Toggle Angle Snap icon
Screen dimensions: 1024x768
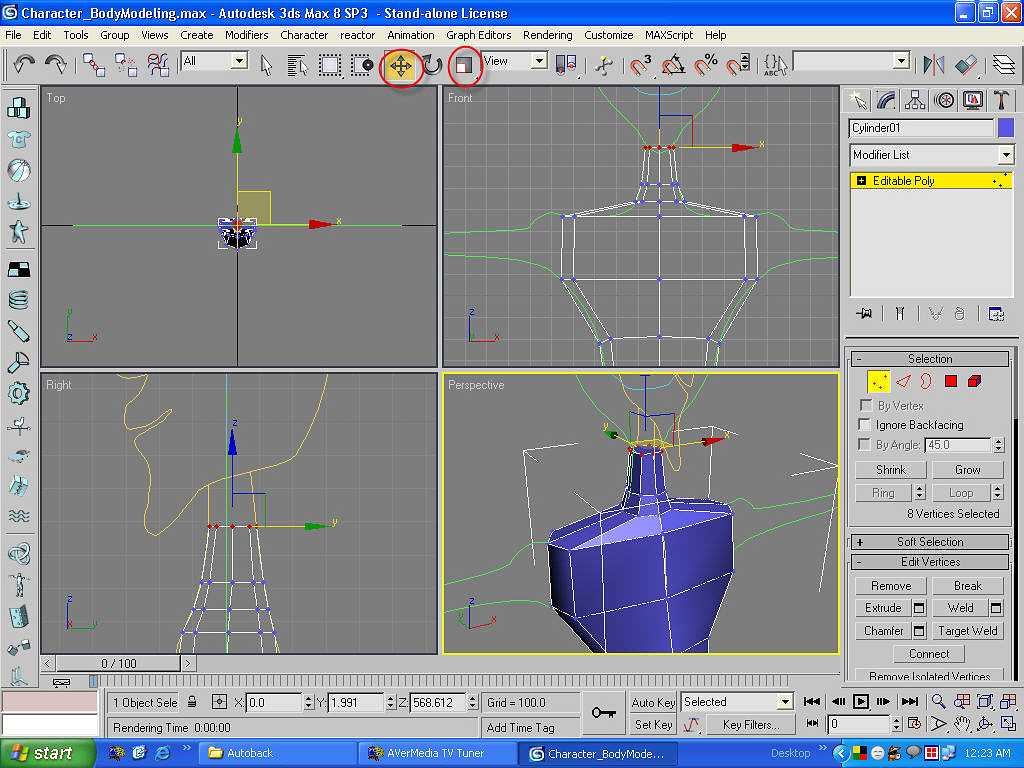coord(673,65)
